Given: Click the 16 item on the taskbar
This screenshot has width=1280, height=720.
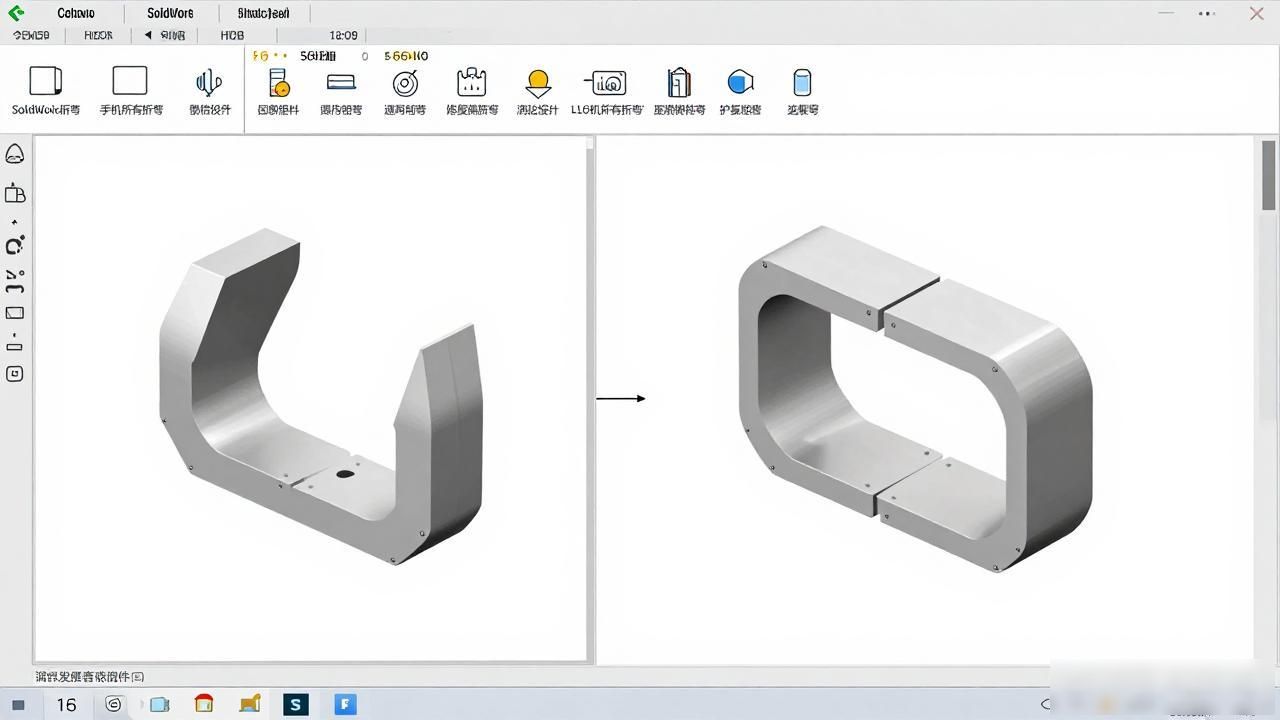Looking at the screenshot, I should 66,705.
